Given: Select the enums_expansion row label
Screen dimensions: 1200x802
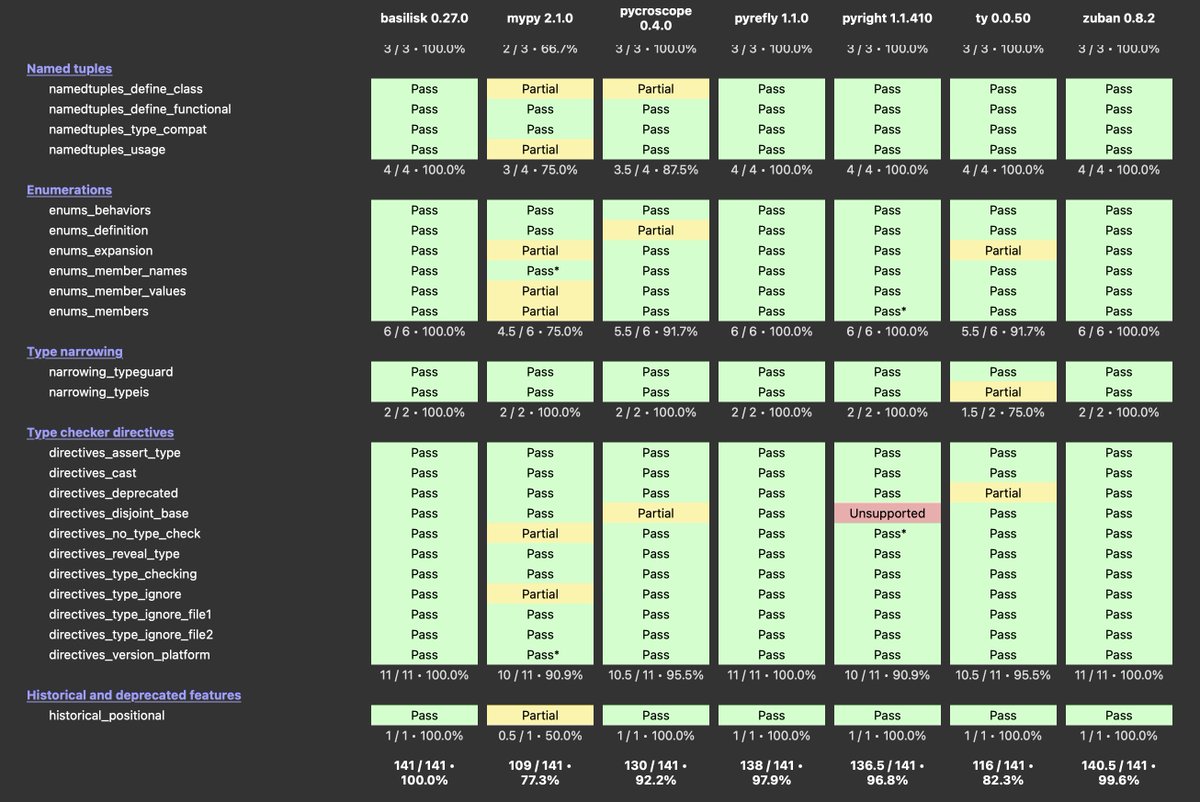Looking at the screenshot, I should coord(100,250).
